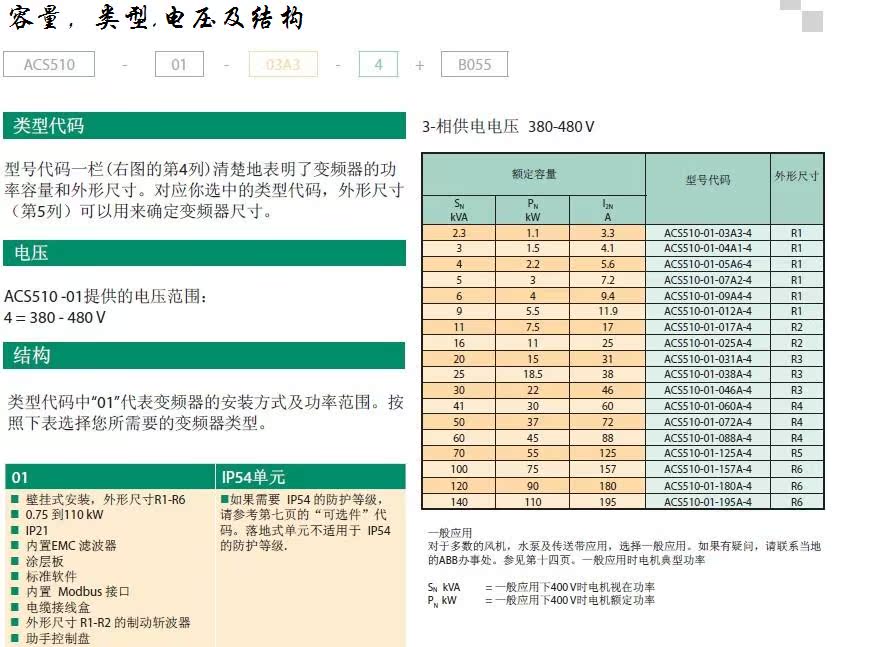880x647 pixels.
Task: Click the 额定容量 table header
Action: coord(534,174)
